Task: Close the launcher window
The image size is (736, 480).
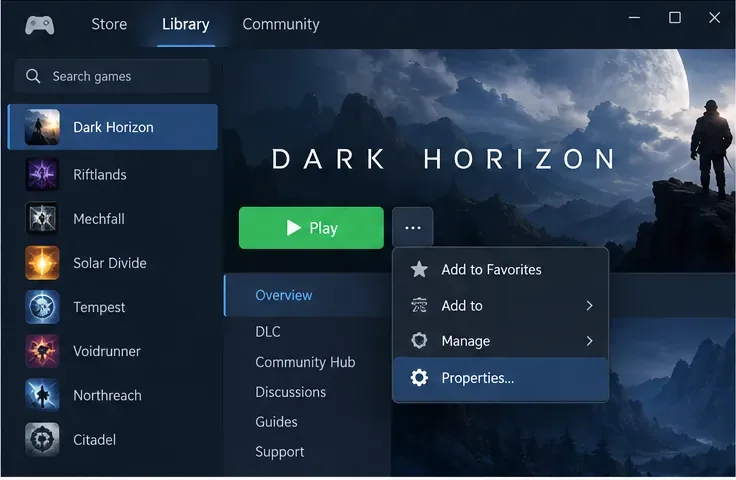Action: [714, 18]
